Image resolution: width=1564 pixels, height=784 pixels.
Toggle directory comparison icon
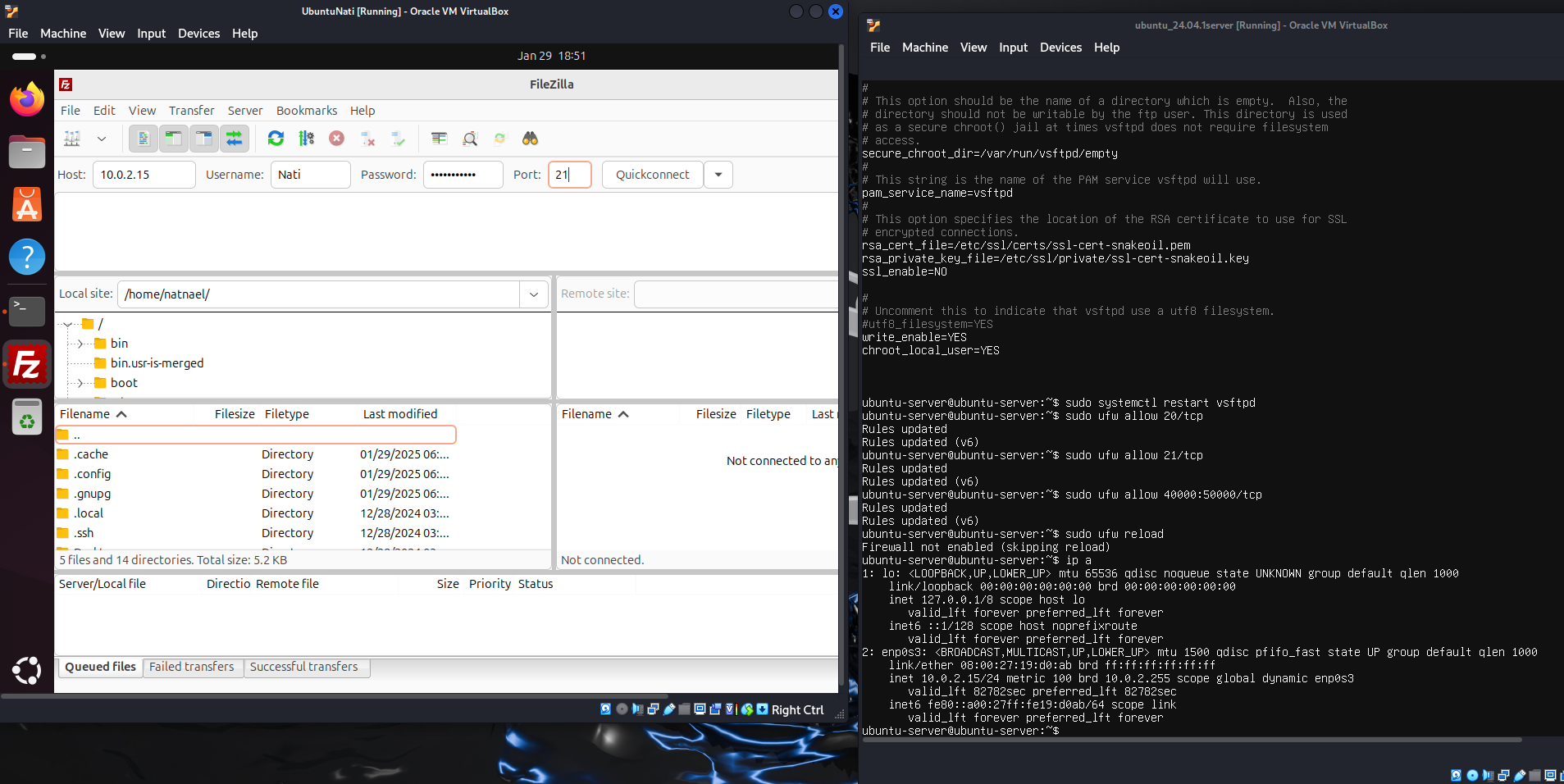[469, 139]
